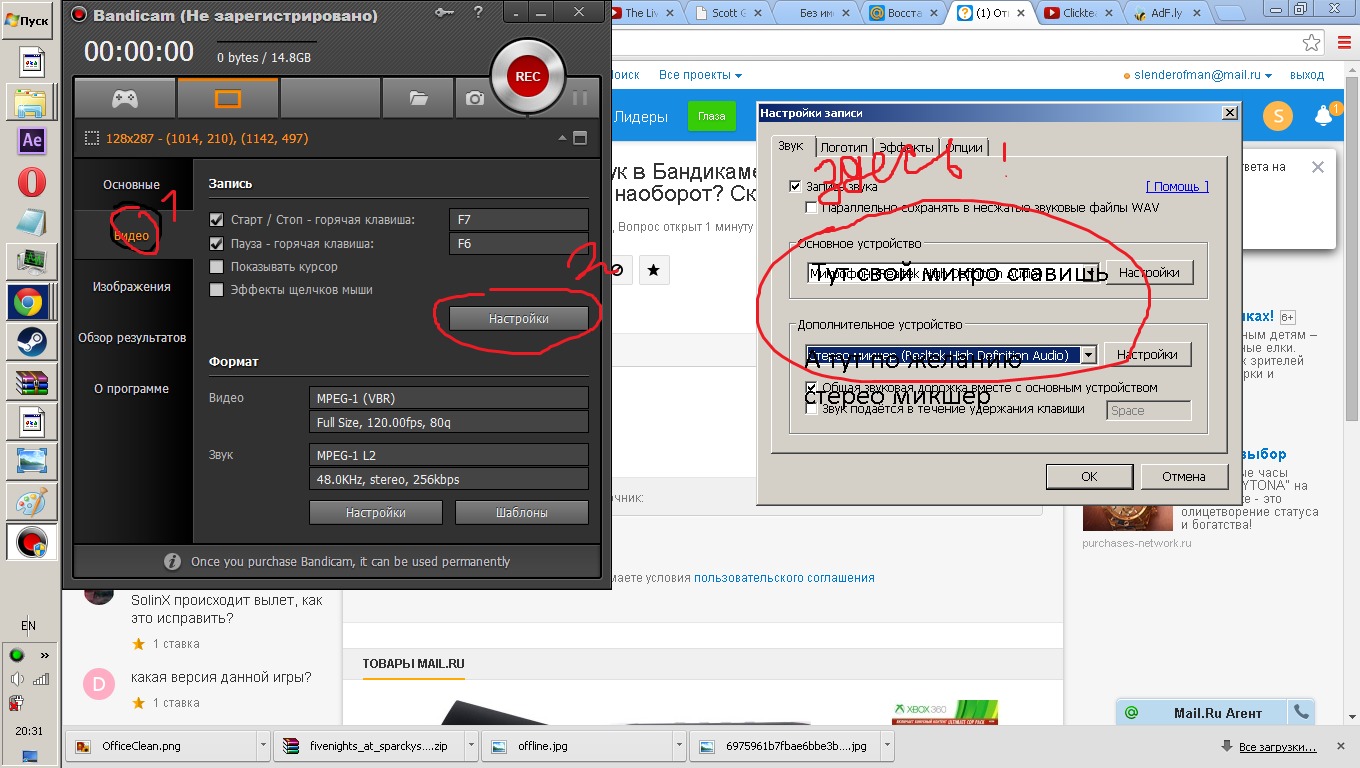Open Основные section in Bandicam sidebar
Screen dimensions: 1360x768
click(x=132, y=185)
